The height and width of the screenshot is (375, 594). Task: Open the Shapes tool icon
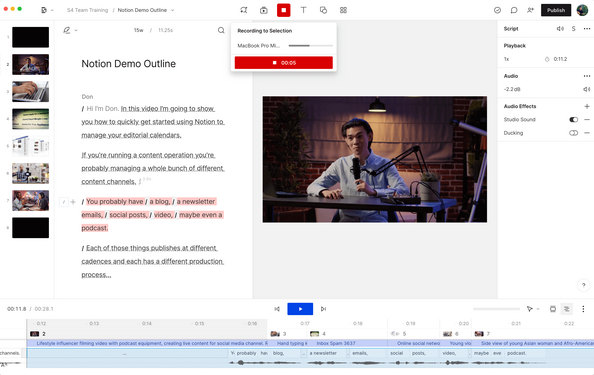click(323, 10)
